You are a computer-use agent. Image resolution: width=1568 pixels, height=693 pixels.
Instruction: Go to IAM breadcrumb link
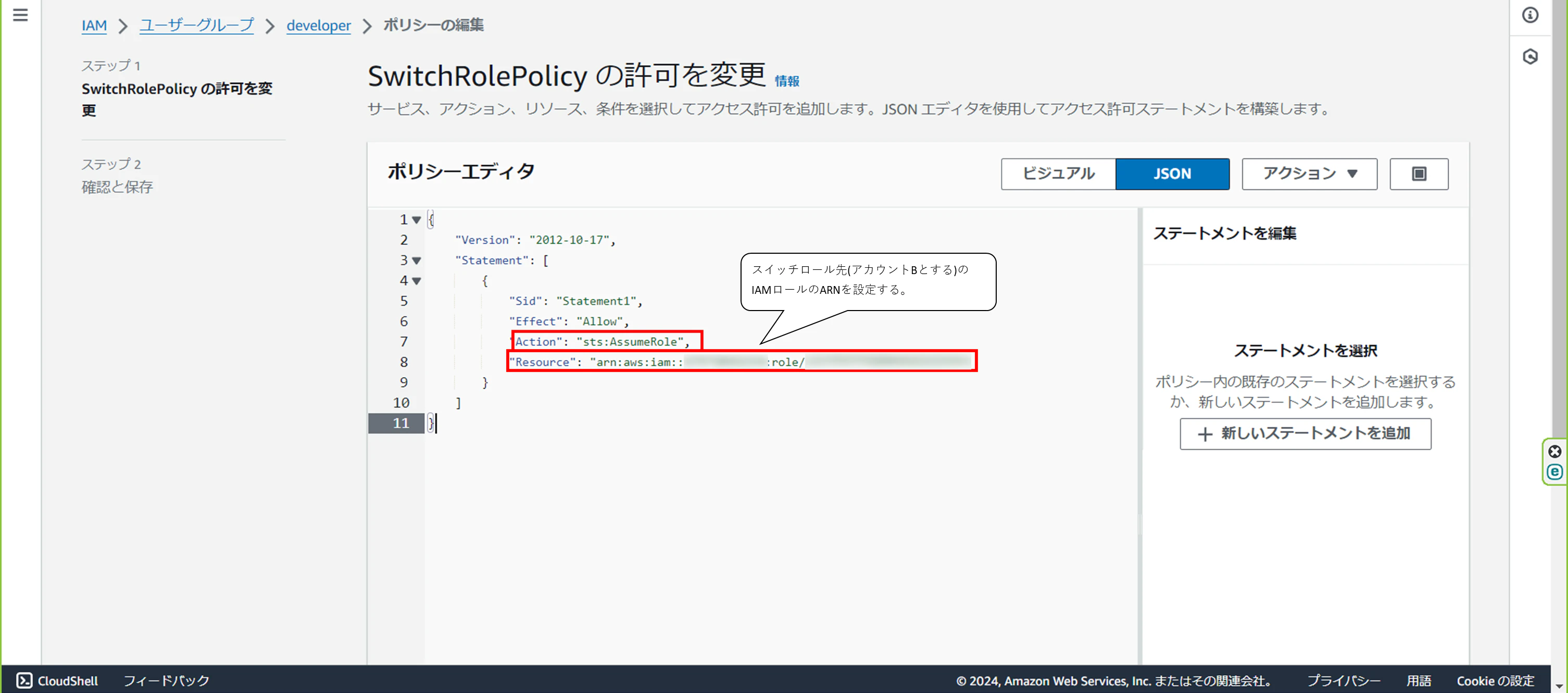94,26
